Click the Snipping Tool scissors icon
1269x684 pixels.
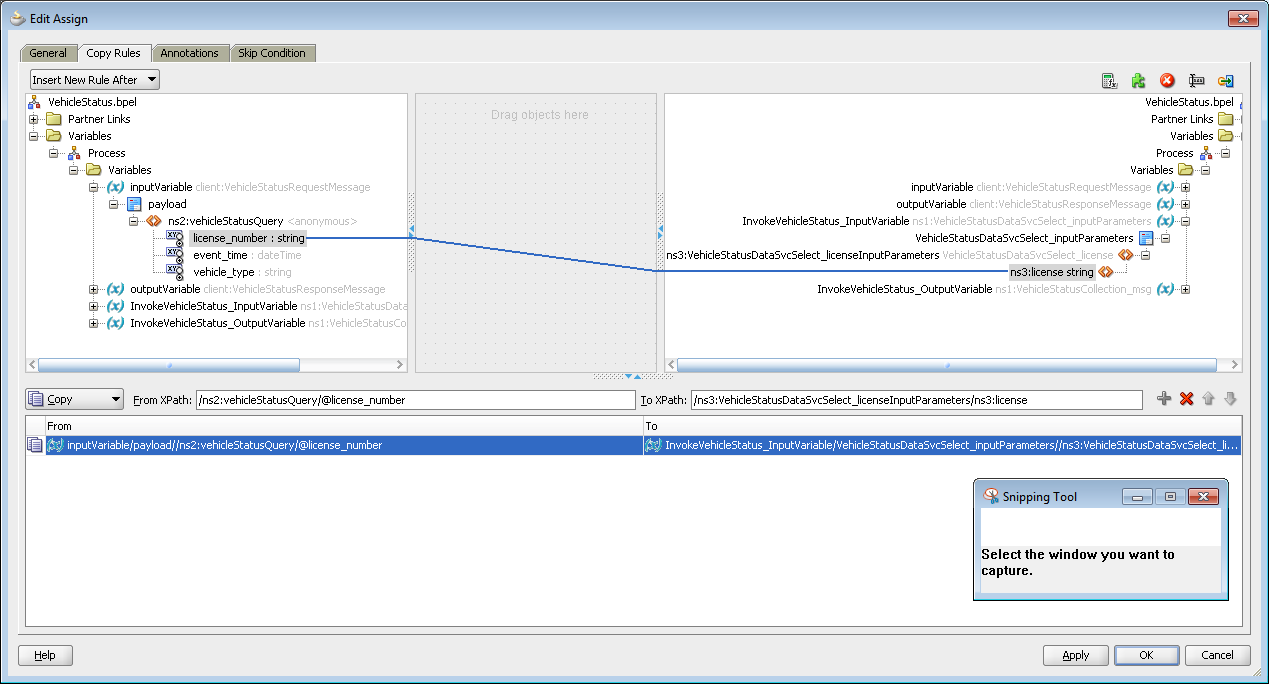[x=992, y=496]
